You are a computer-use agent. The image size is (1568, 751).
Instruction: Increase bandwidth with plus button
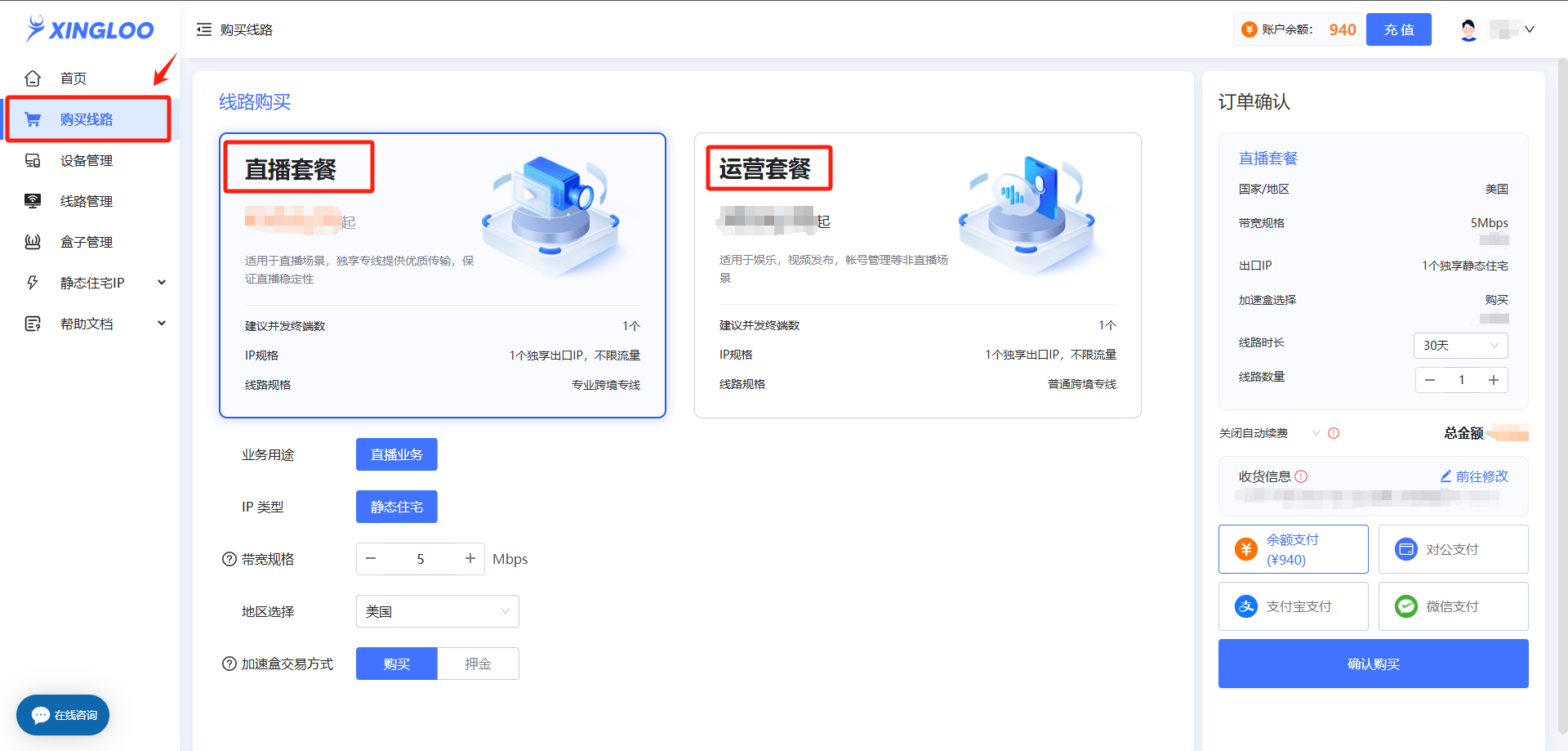pos(470,559)
